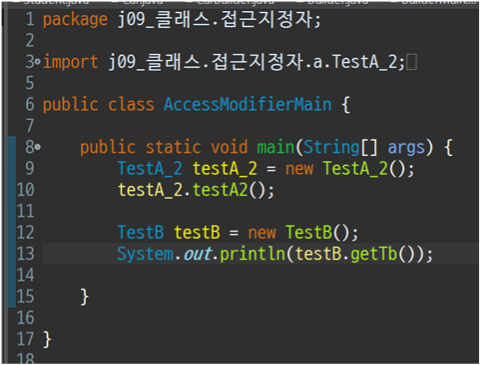Image resolution: width=480 pixels, height=365 pixels.
Task: Click the args parameter name
Action: pos(406,147)
